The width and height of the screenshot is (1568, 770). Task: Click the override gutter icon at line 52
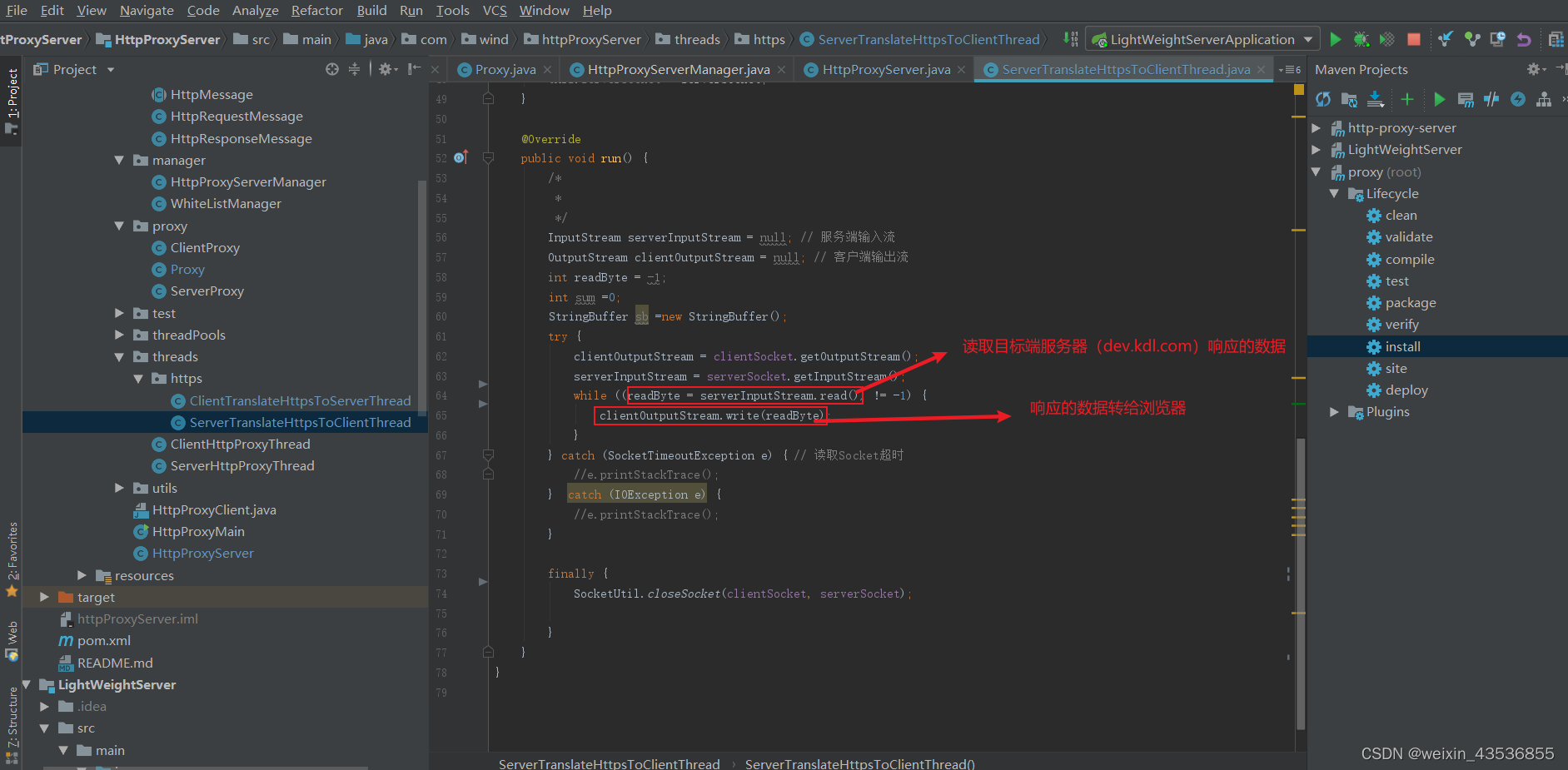point(460,157)
